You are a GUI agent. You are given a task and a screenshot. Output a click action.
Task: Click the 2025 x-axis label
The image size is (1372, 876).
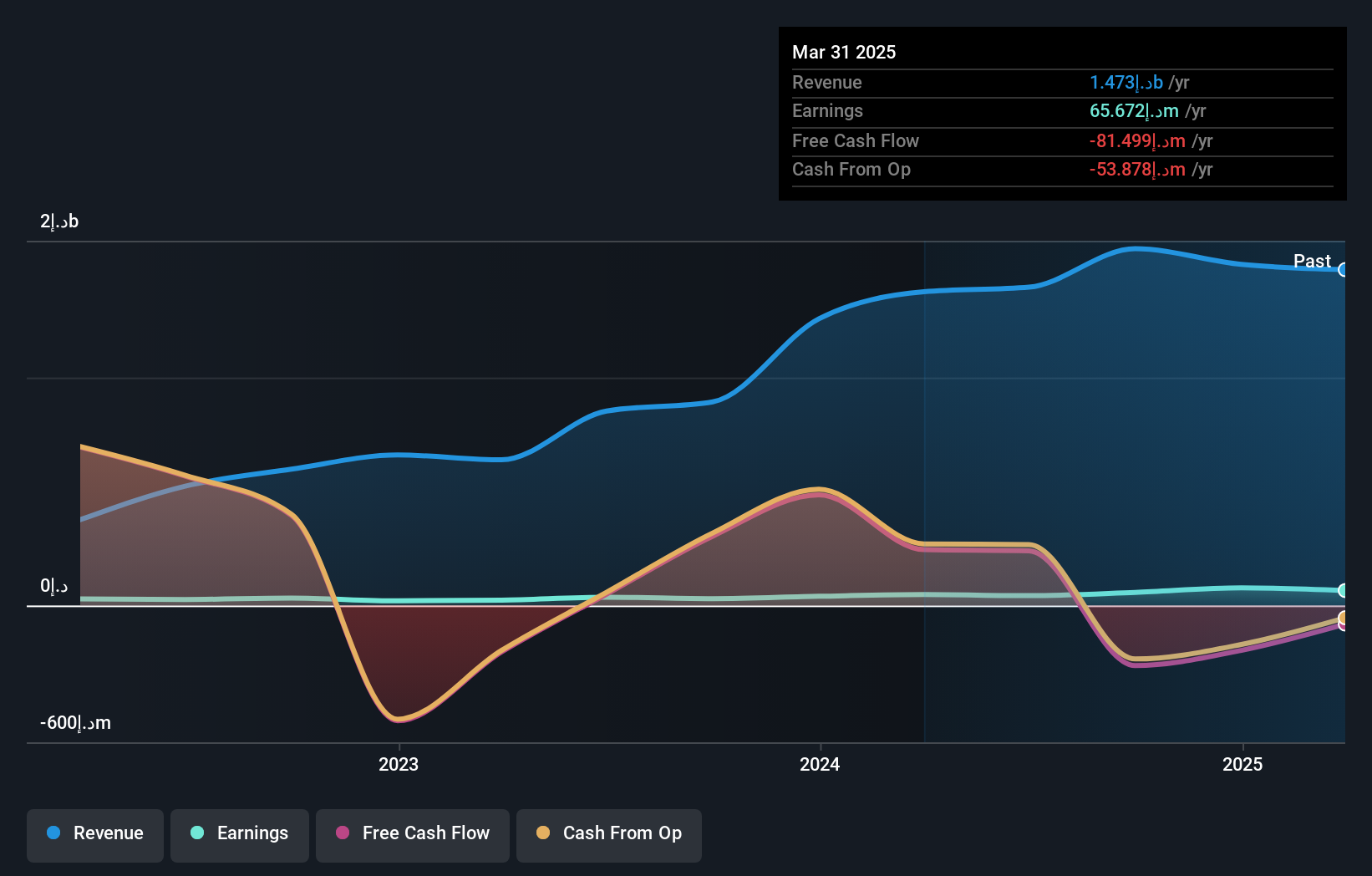tap(1242, 764)
